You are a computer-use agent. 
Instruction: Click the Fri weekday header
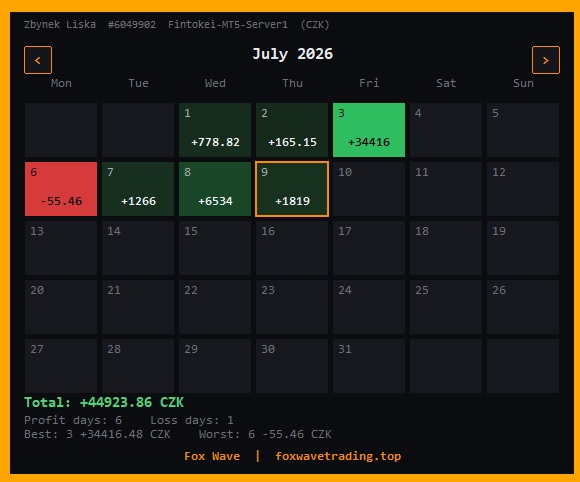pyautogui.click(x=369, y=83)
